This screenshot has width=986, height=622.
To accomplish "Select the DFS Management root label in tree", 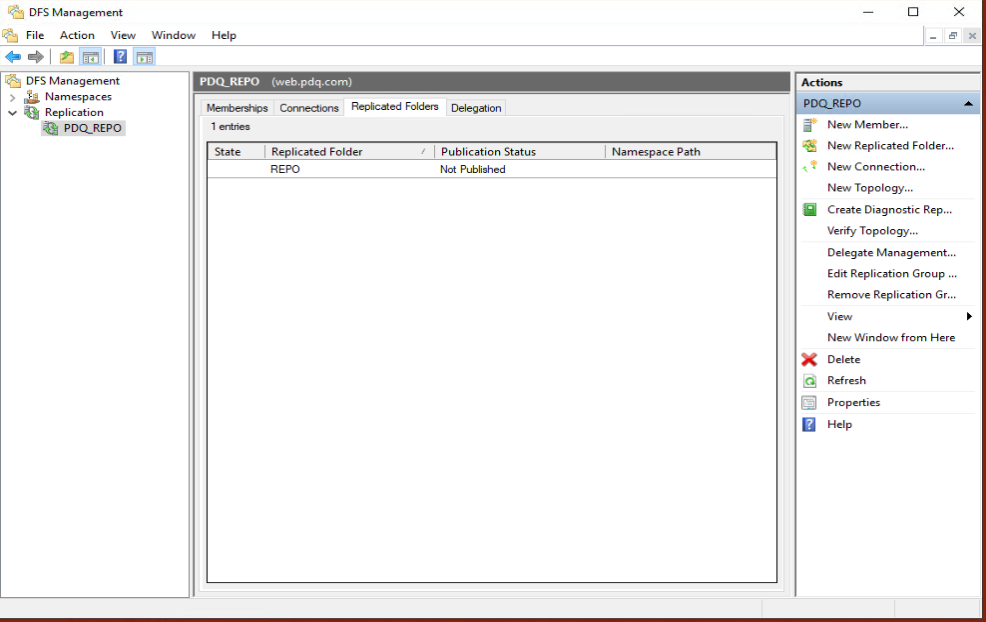I will pyautogui.click(x=72, y=81).
